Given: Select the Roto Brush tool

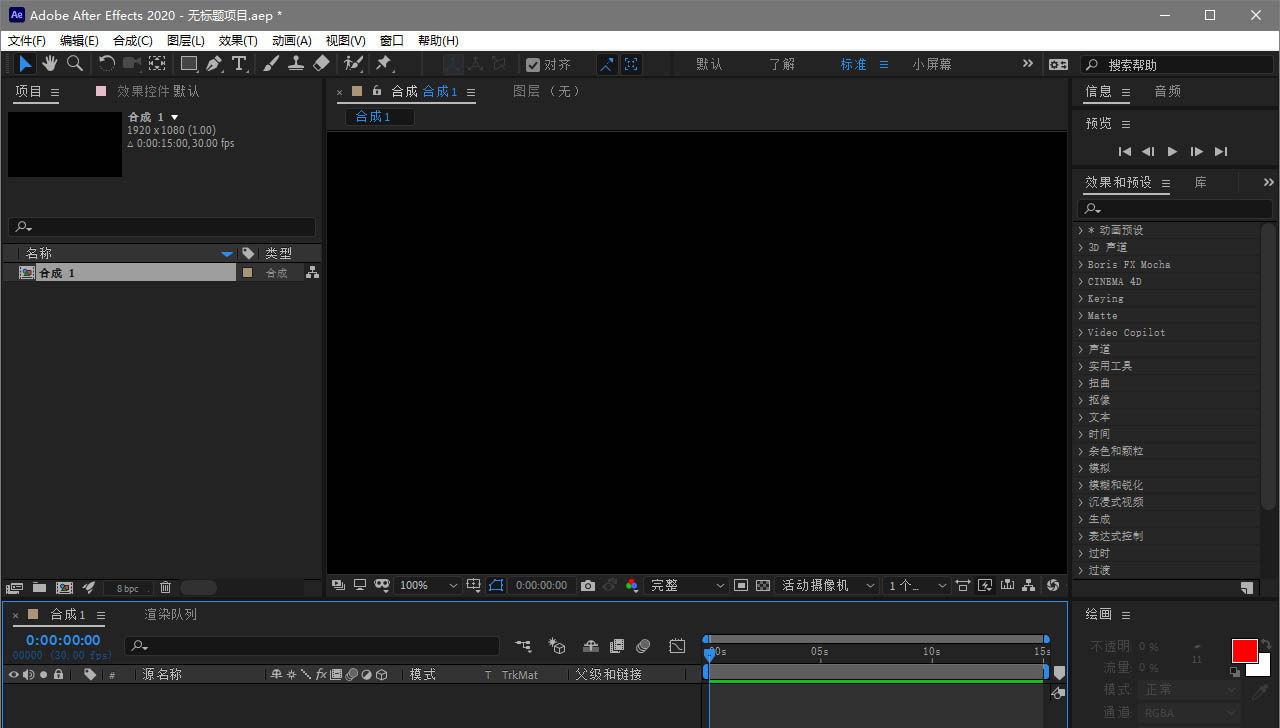Looking at the screenshot, I should click(x=353, y=63).
